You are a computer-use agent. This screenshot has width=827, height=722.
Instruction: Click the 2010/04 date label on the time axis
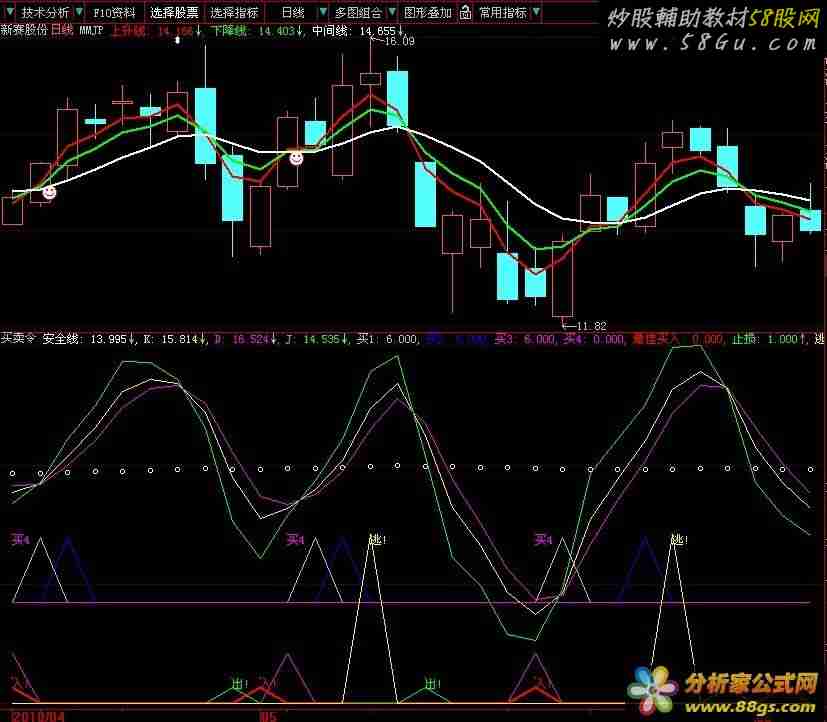pos(37,716)
